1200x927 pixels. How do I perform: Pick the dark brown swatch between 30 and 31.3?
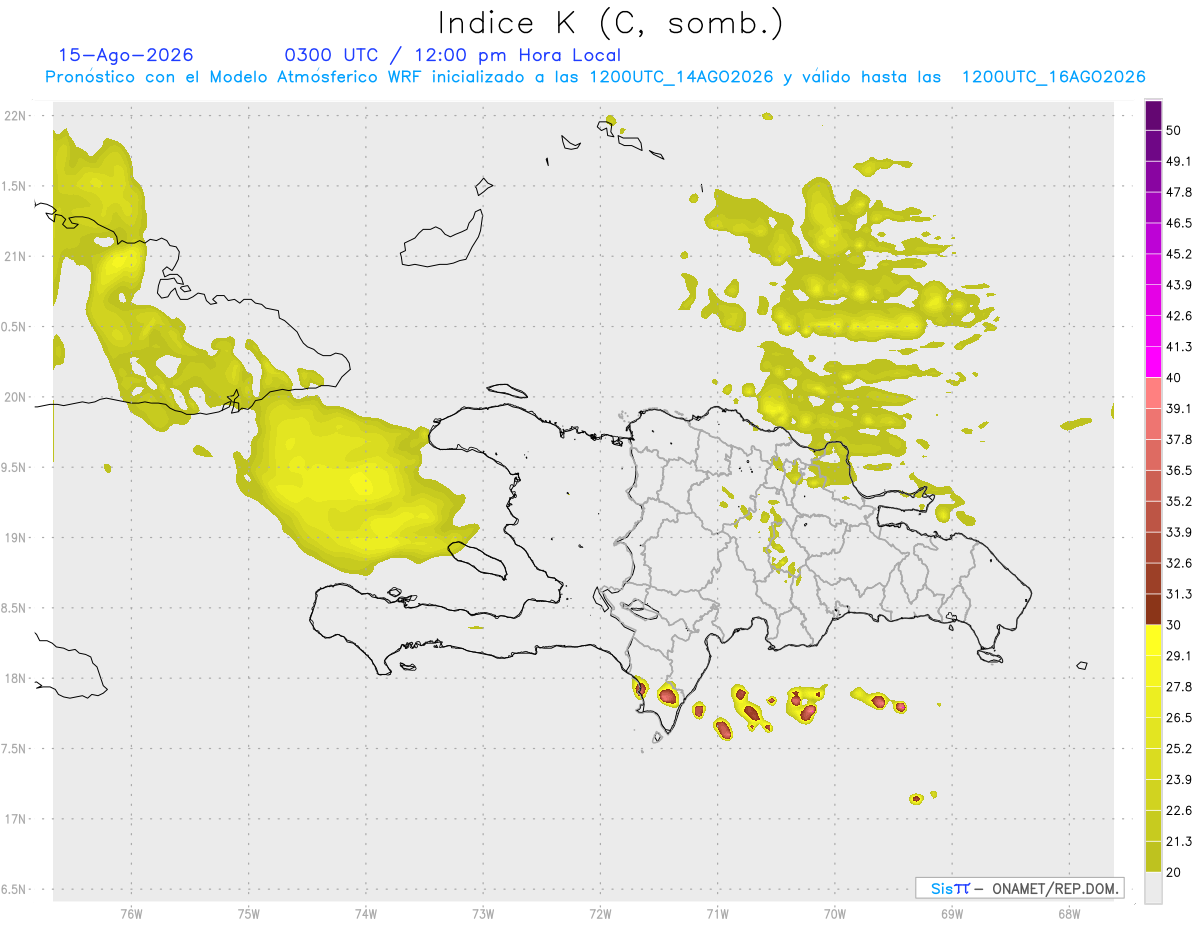tap(1153, 610)
